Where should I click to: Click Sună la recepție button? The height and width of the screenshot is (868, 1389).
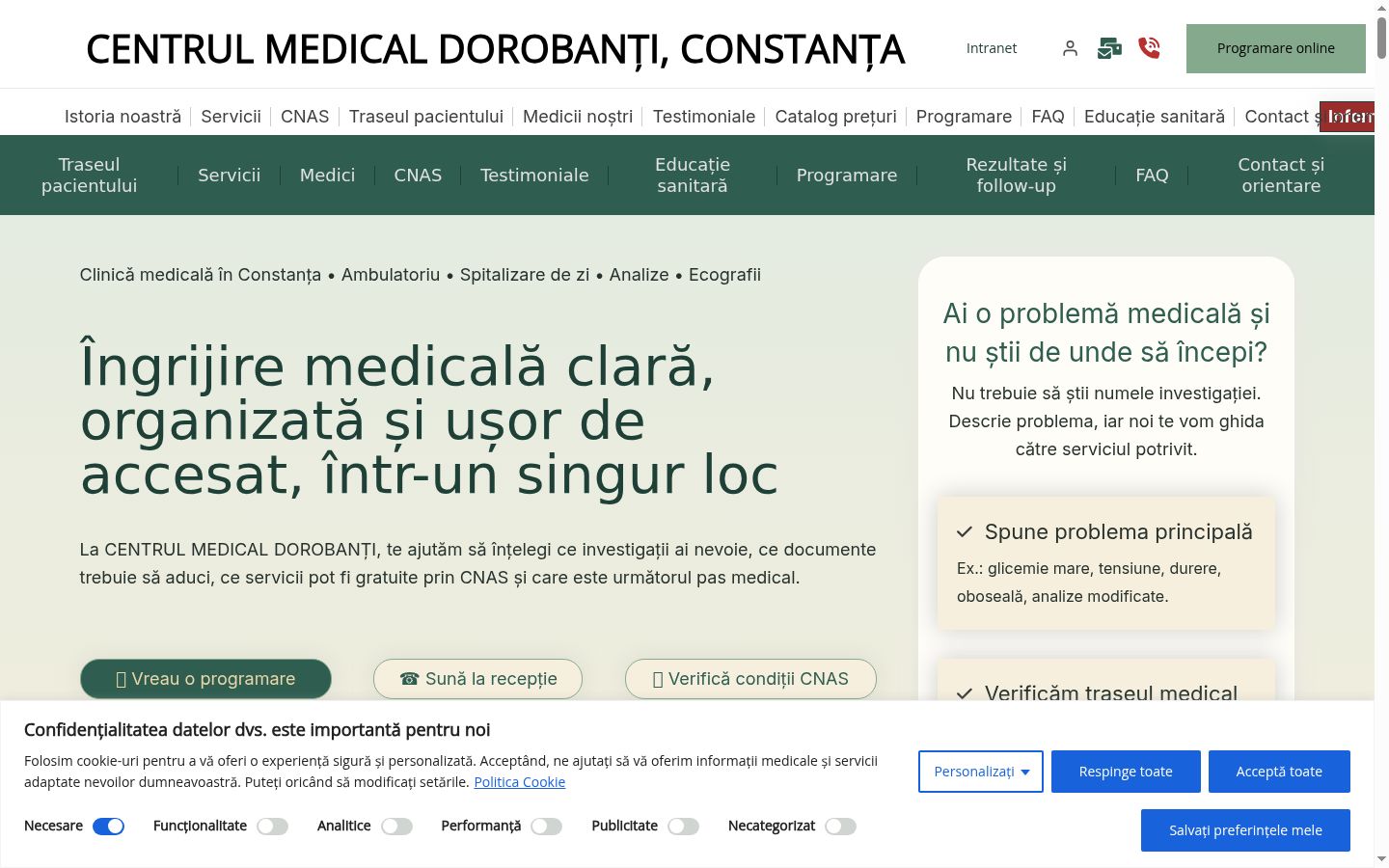[x=478, y=679]
